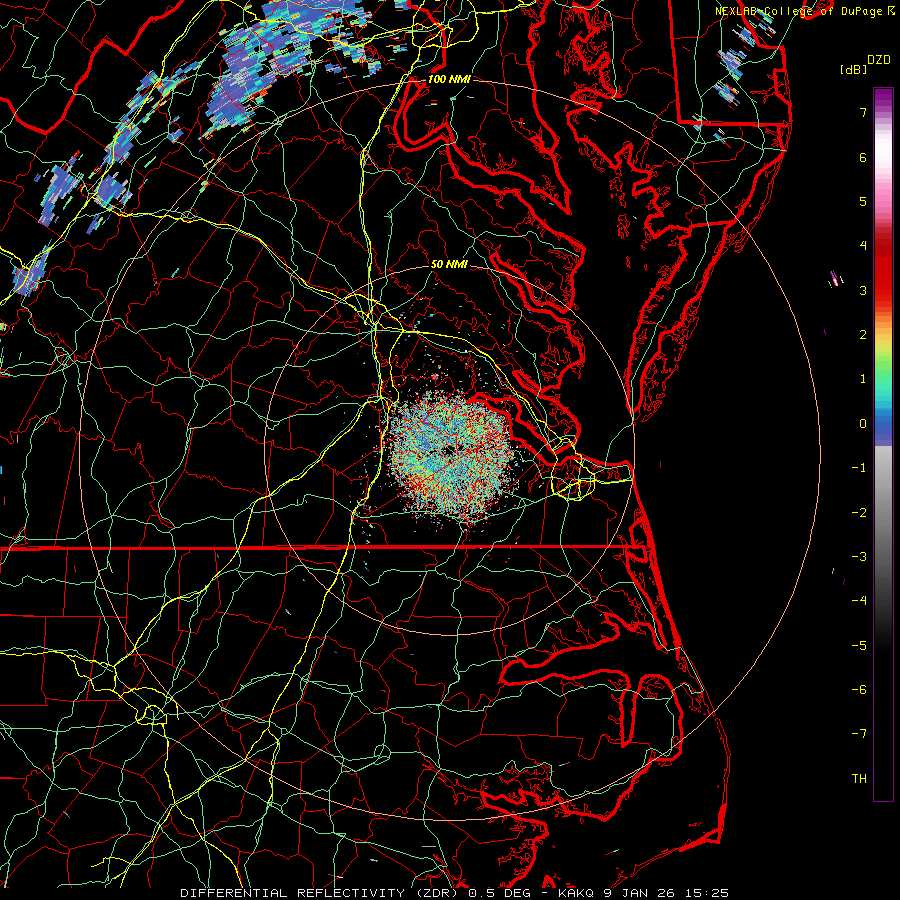Select the "-5" scale value
Viewport: 900px width, 900px height.
pos(859,646)
